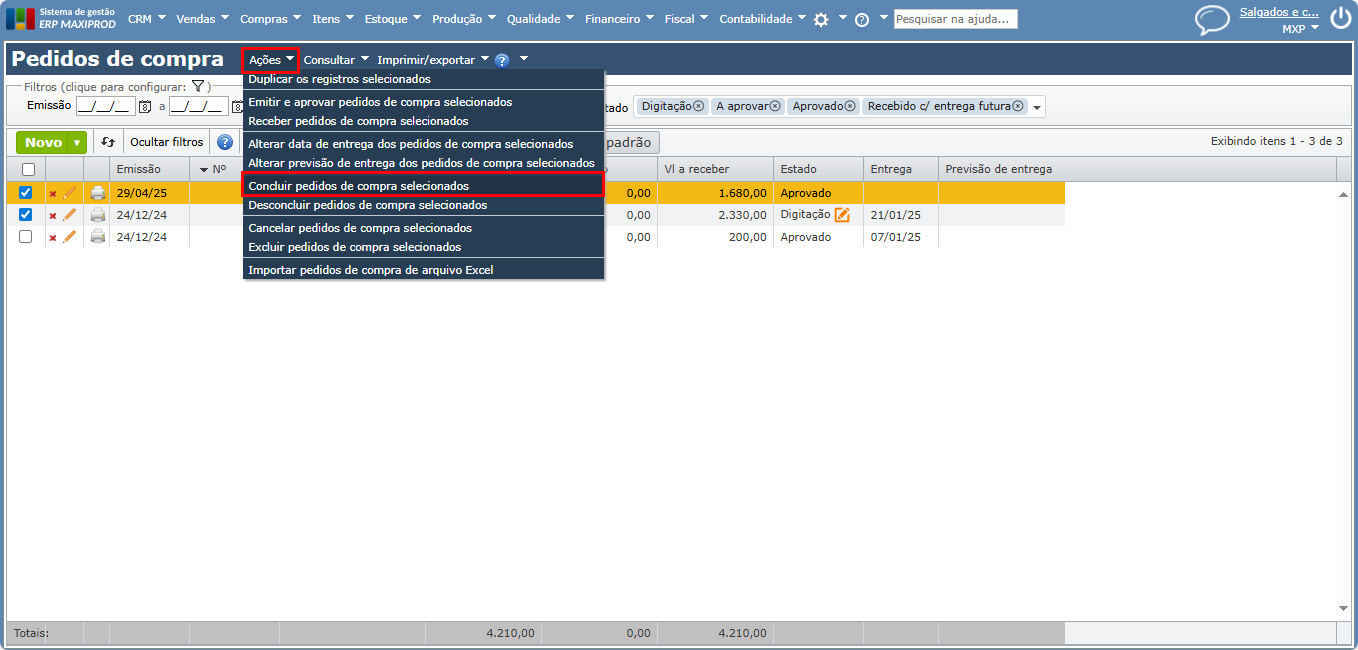Select Concluir pedidos de compra selecionados
The width and height of the screenshot is (1358, 650).
[x=423, y=186]
